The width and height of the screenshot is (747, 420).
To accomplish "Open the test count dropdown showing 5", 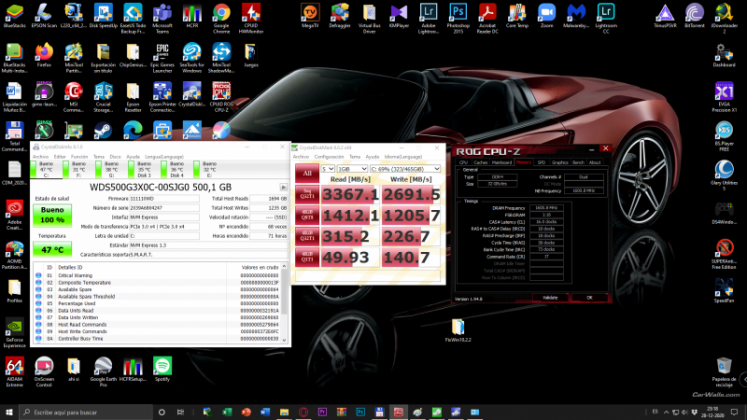I will pos(327,169).
